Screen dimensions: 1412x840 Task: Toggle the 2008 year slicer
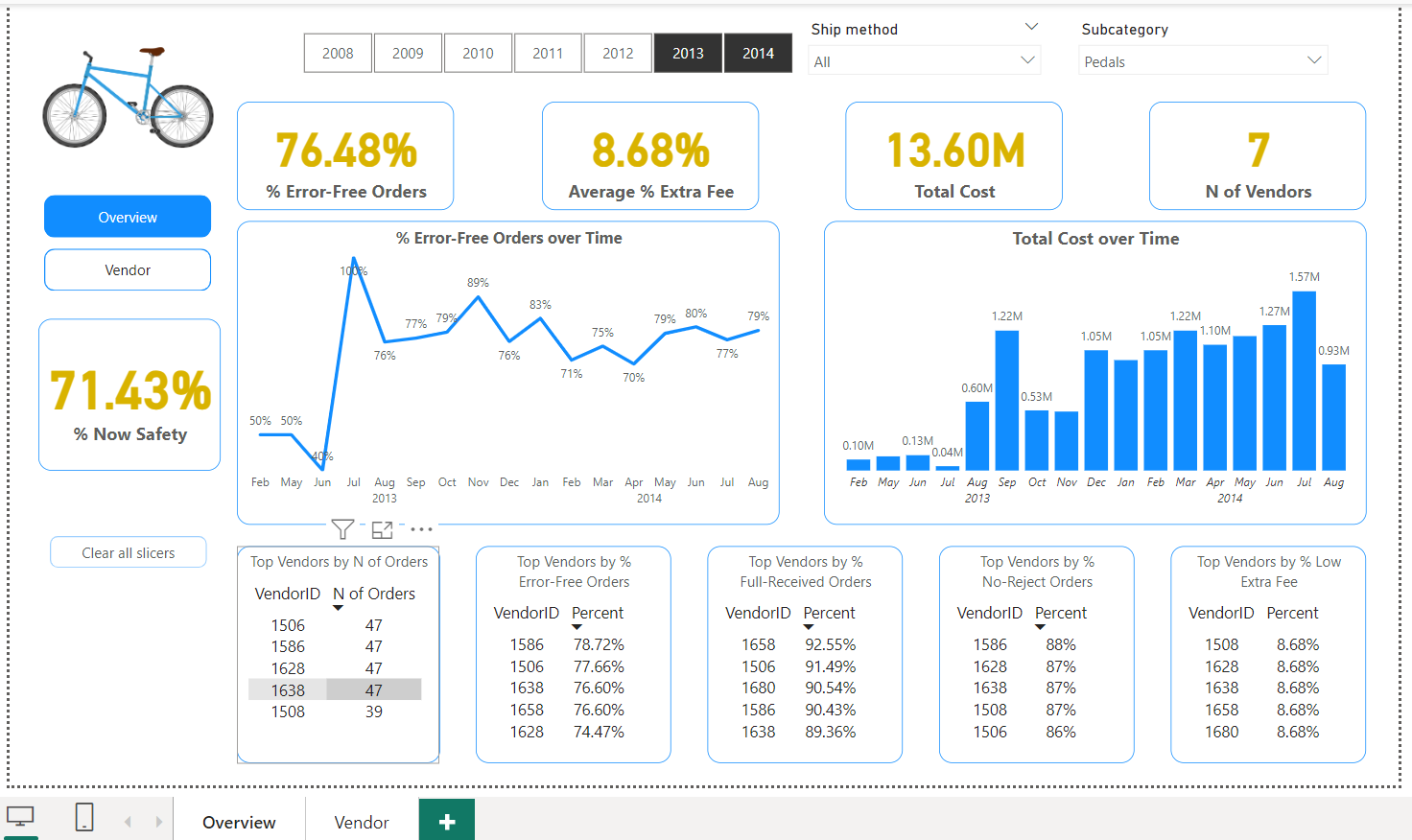pos(338,53)
